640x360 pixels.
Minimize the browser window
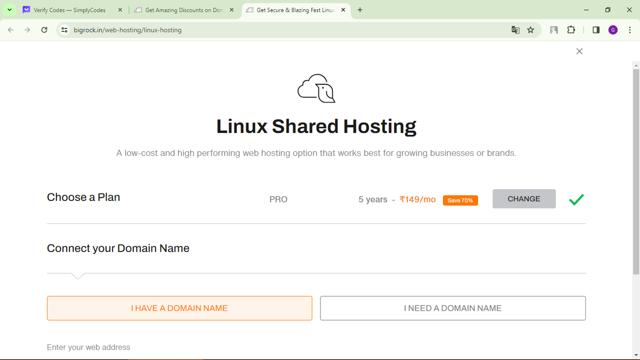click(586, 10)
